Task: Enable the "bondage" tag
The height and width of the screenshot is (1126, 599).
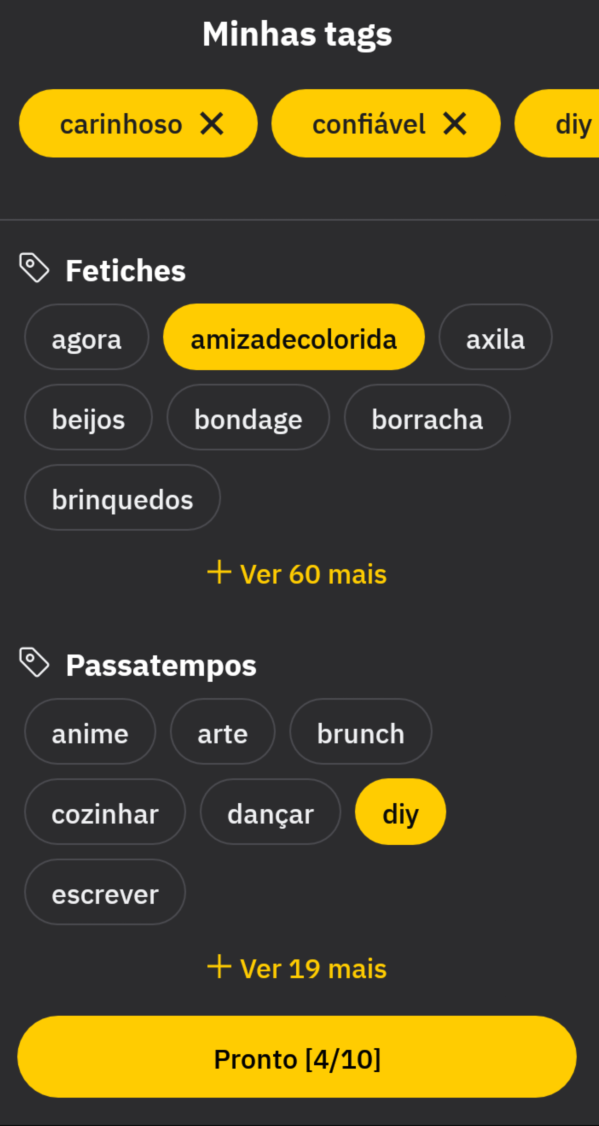Action: click(x=247, y=418)
